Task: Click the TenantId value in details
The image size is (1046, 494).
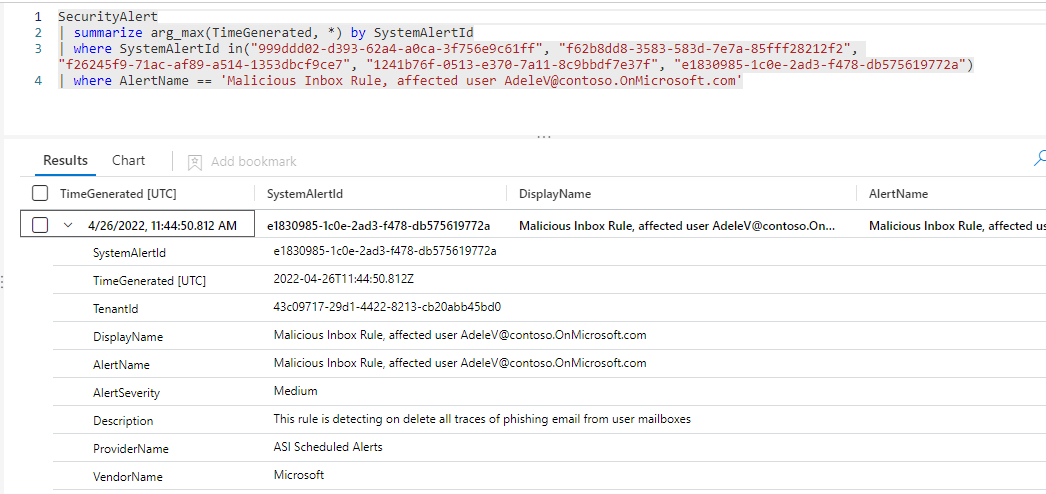Action: pos(387,307)
